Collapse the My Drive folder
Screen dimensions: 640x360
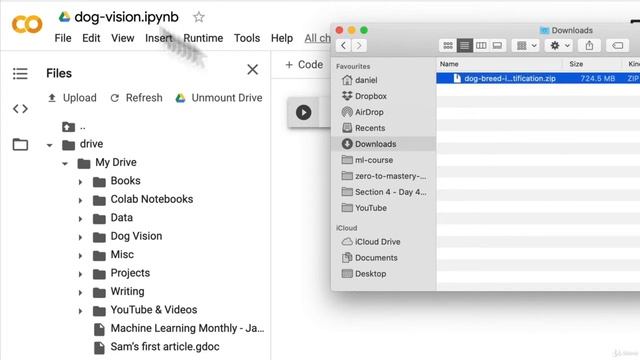tap(65, 164)
